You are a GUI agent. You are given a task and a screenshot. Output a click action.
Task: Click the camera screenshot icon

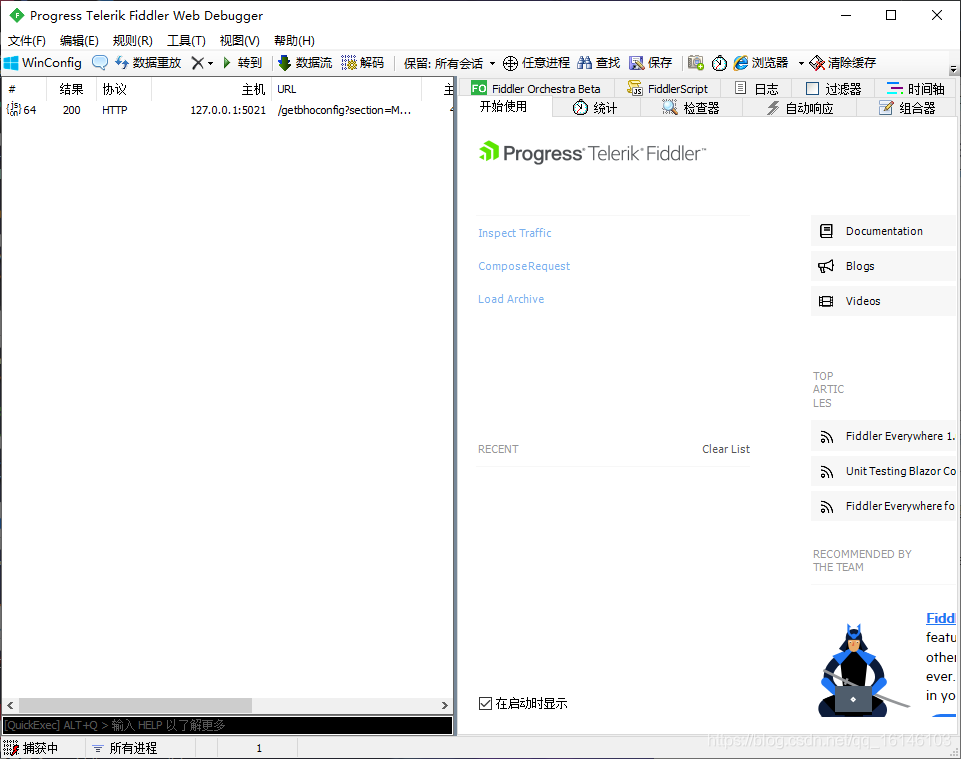(x=696, y=63)
